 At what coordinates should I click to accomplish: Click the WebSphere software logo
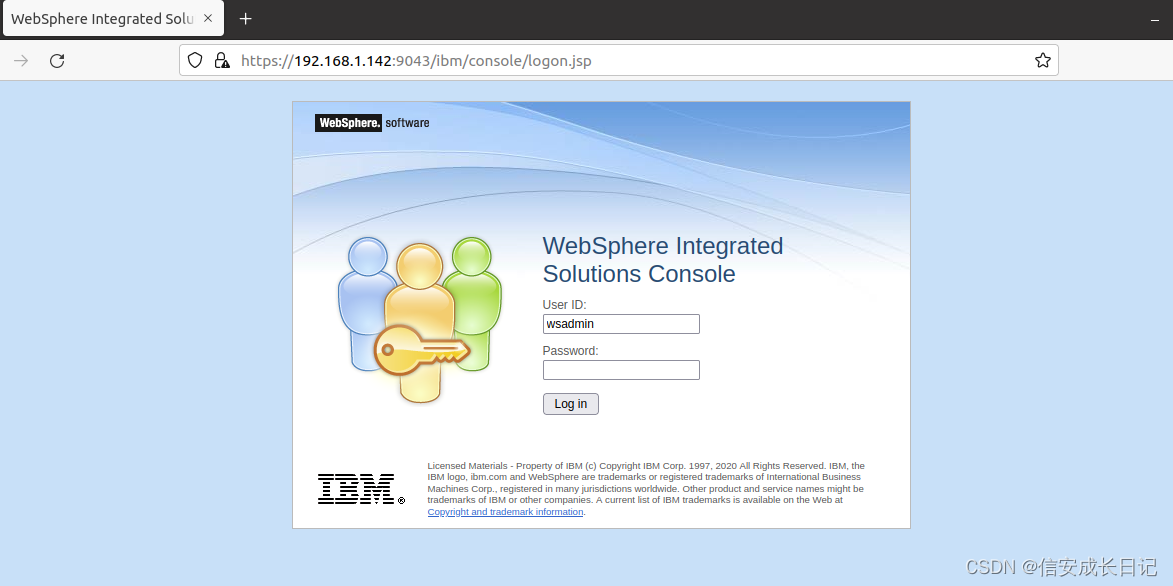pos(372,123)
